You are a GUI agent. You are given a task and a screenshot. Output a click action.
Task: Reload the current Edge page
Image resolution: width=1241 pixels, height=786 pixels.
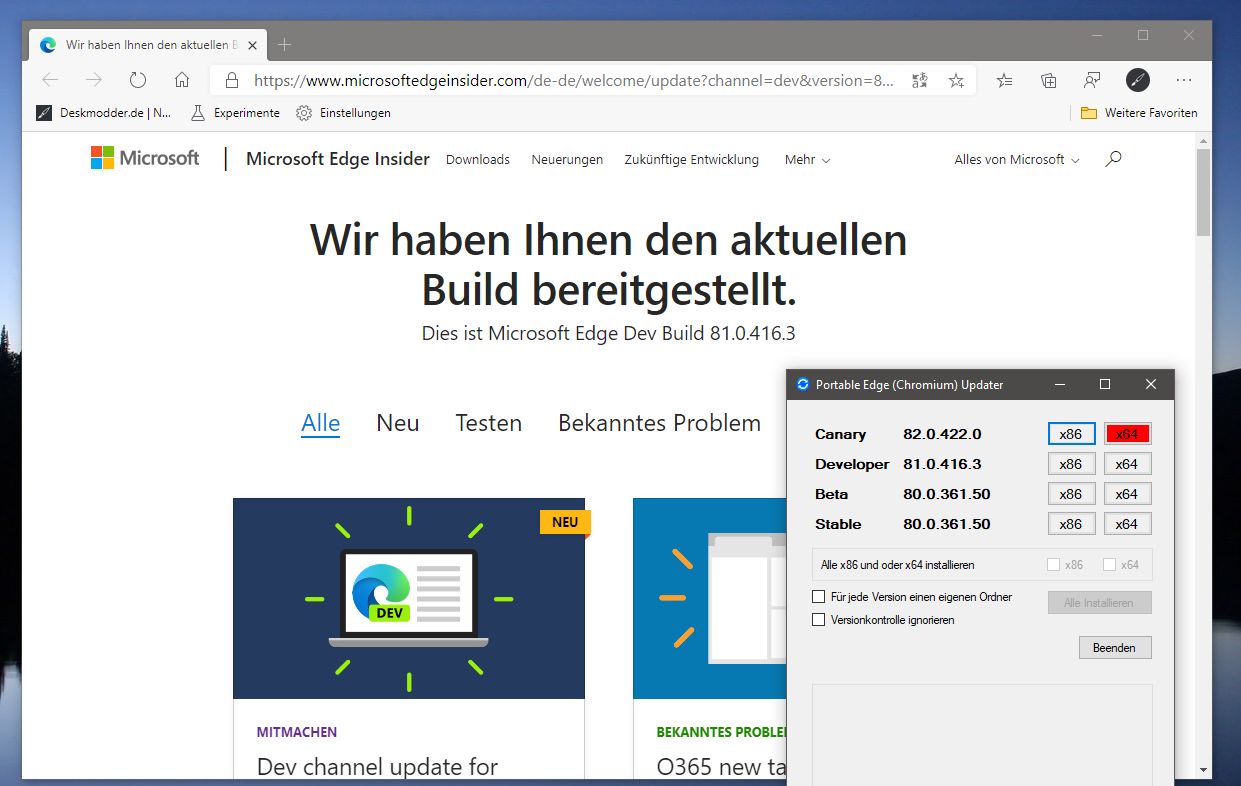138,80
